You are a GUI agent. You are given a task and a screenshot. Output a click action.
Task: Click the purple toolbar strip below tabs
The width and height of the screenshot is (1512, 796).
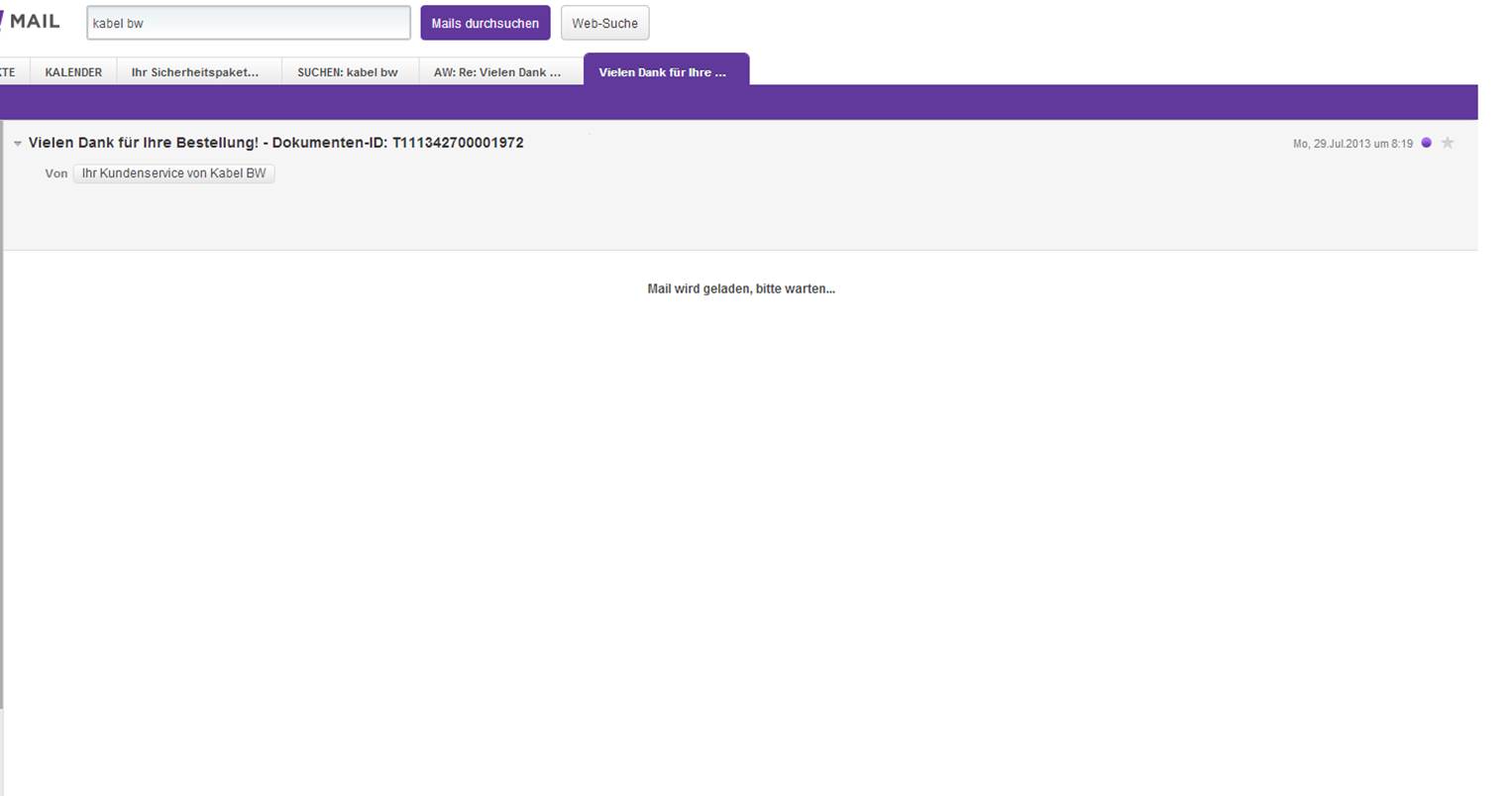click(x=738, y=102)
